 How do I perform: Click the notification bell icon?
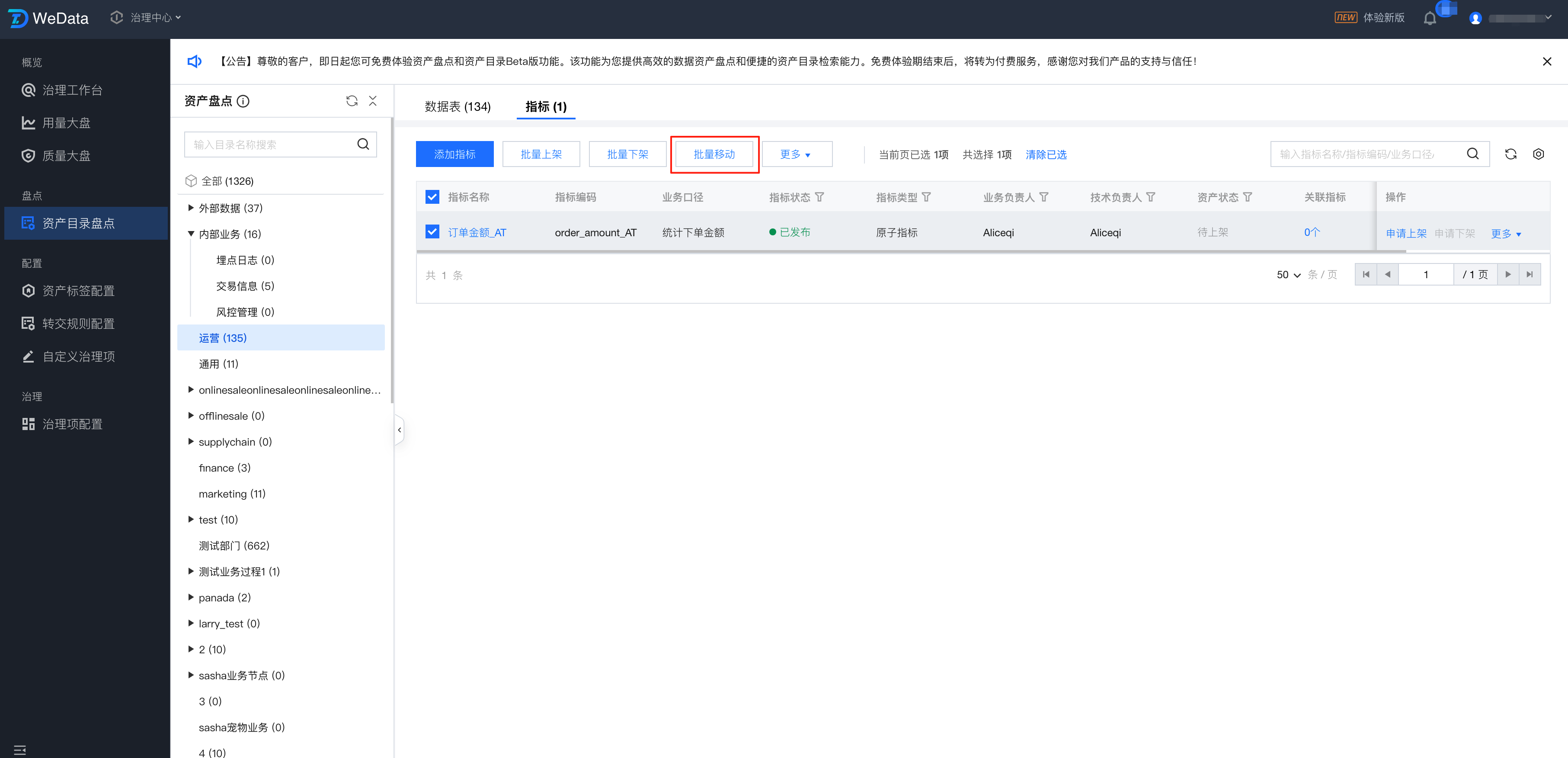(1430, 18)
